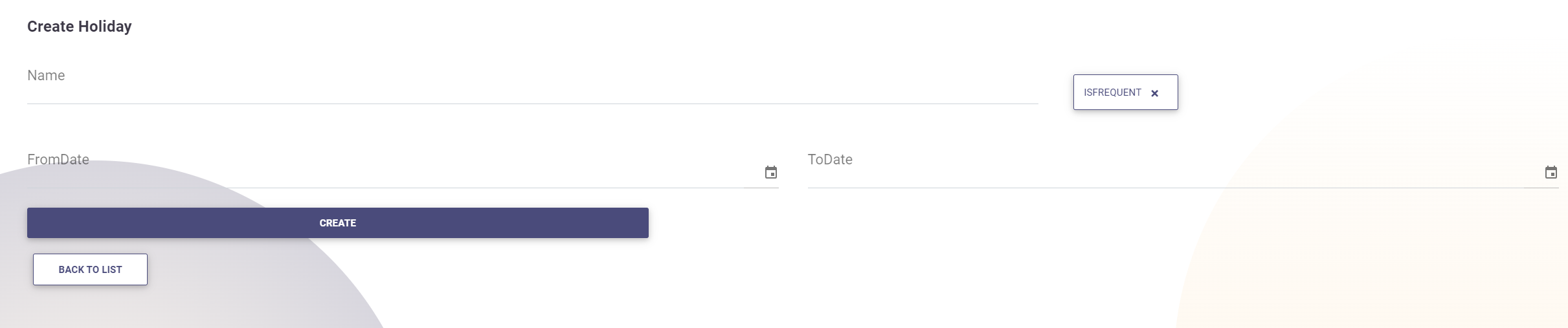Viewport: 1568px width, 328px height.
Task: Select the underline of the Name field
Action: [531, 104]
